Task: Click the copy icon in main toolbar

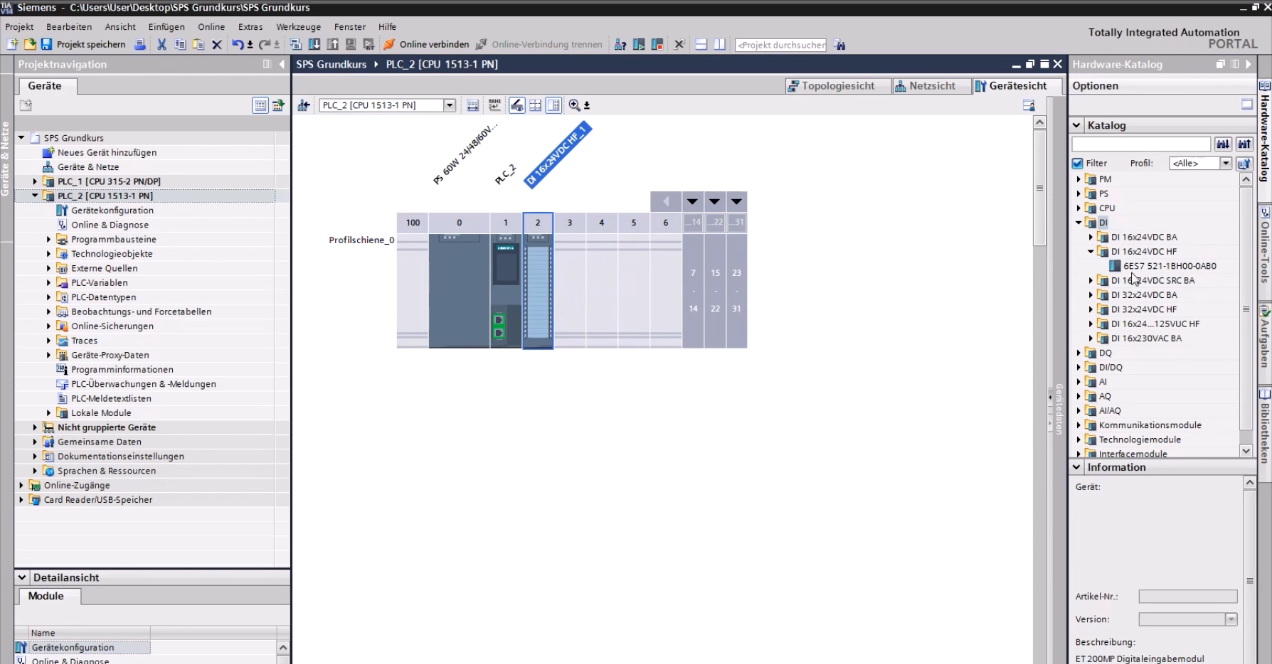Action: click(180, 45)
